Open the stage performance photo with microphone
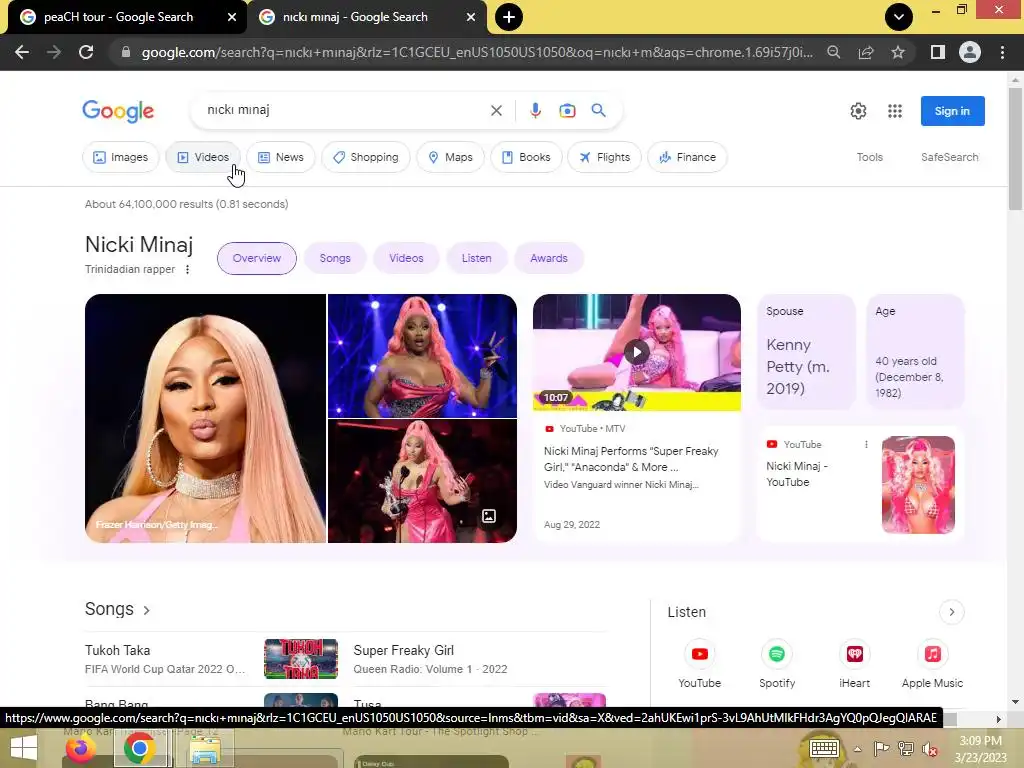The height and width of the screenshot is (768, 1024). (422, 355)
